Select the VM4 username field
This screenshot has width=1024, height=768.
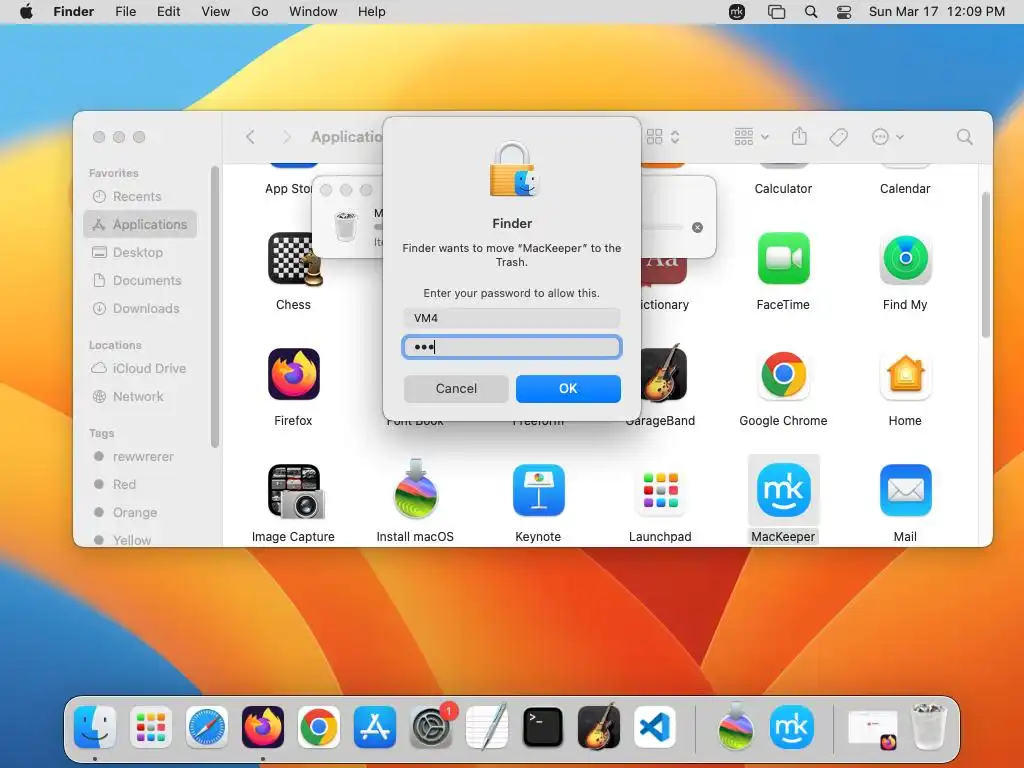coord(511,318)
